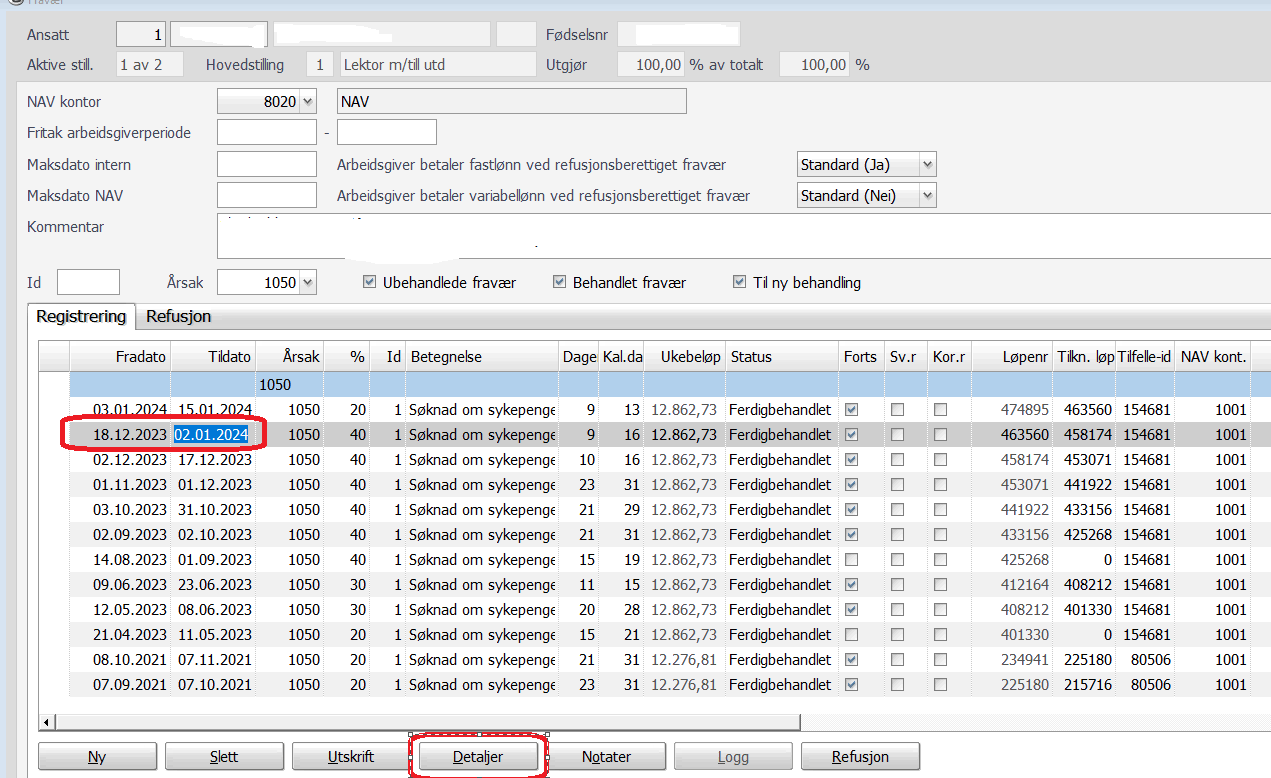Open the Detaljer button
The width and height of the screenshot is (1271, 778).
[x=478, y=757]
